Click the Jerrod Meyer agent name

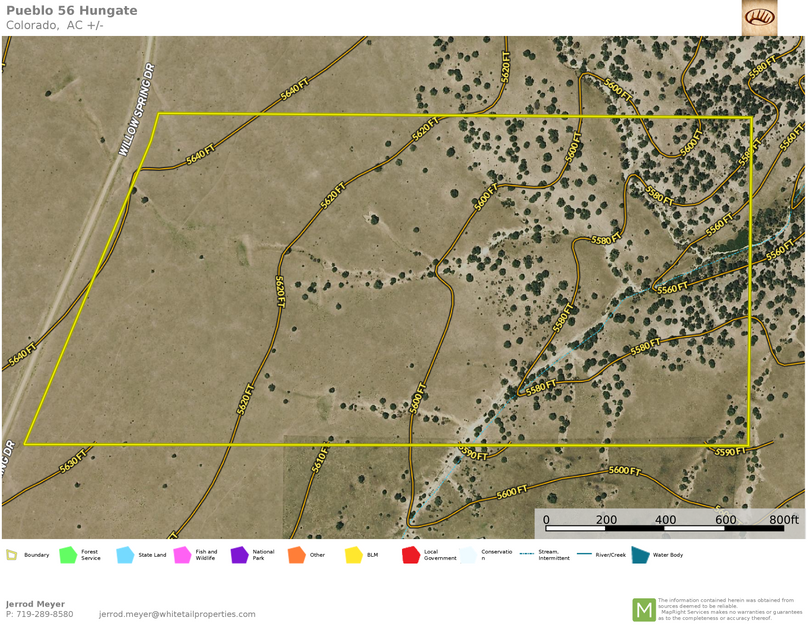pos(35,604)
